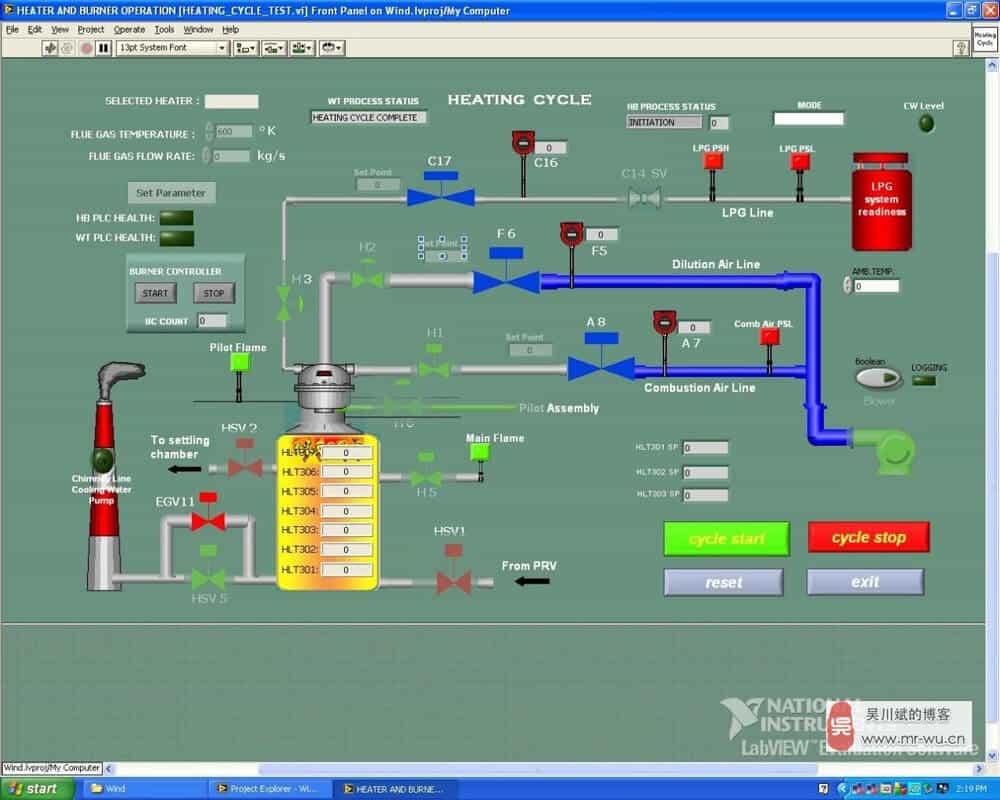This screenshot has height=800, width=1000.
Task: Click the red cycle stop button
Action: click(x=869, y=537)
